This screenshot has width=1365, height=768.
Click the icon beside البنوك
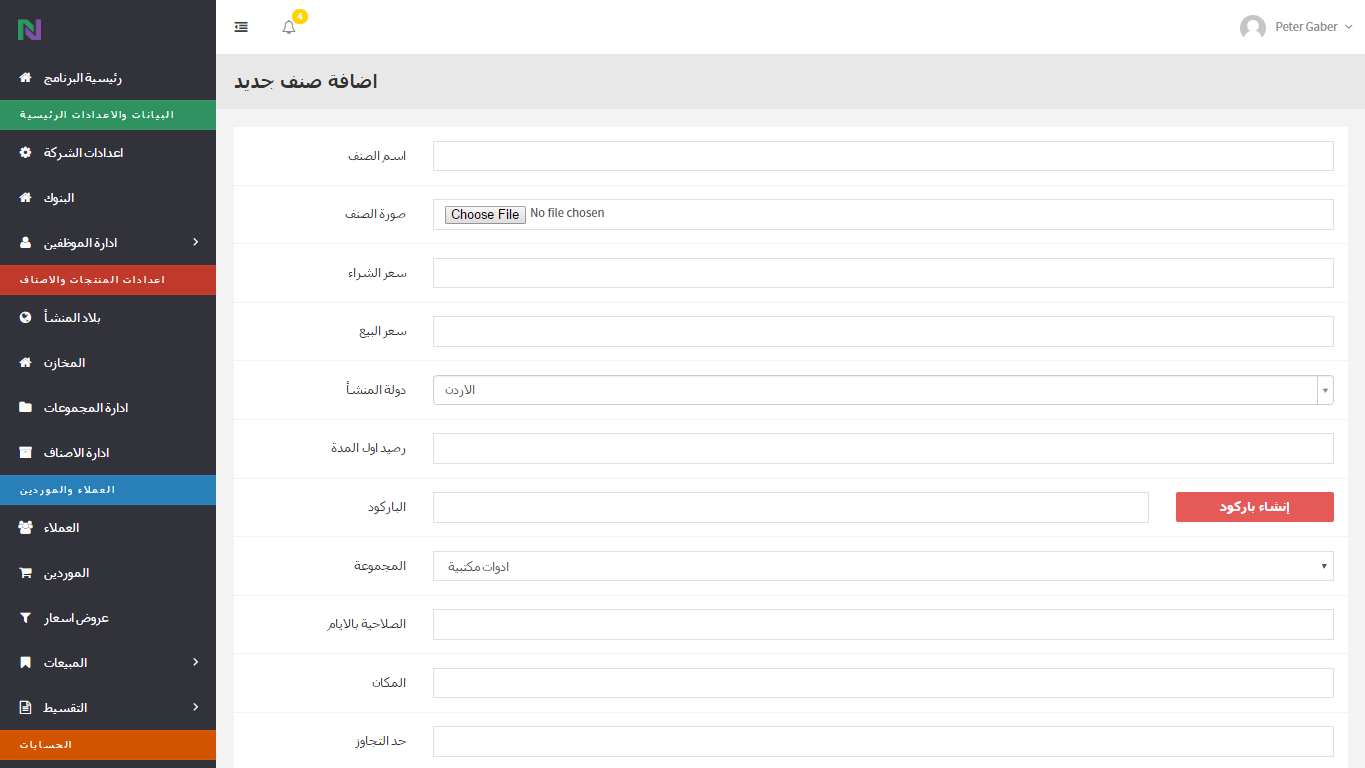(26, 198)
